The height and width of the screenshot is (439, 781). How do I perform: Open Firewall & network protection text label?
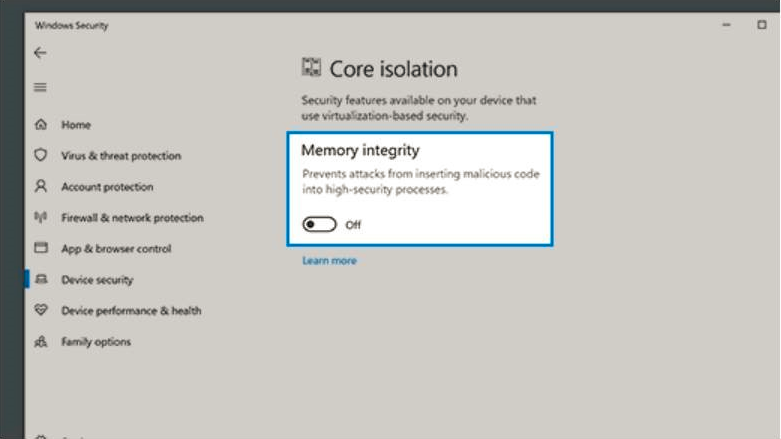[x=132, y=218]
